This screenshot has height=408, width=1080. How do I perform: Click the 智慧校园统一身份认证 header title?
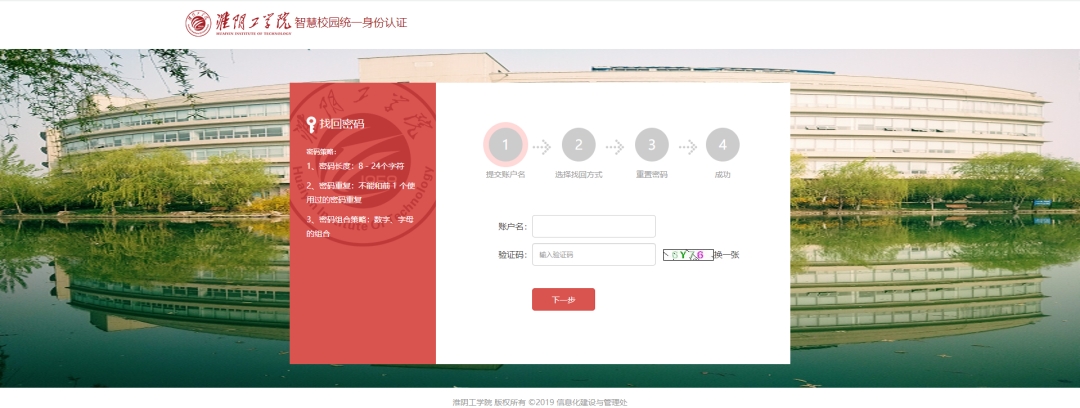[x=351, y=22]
